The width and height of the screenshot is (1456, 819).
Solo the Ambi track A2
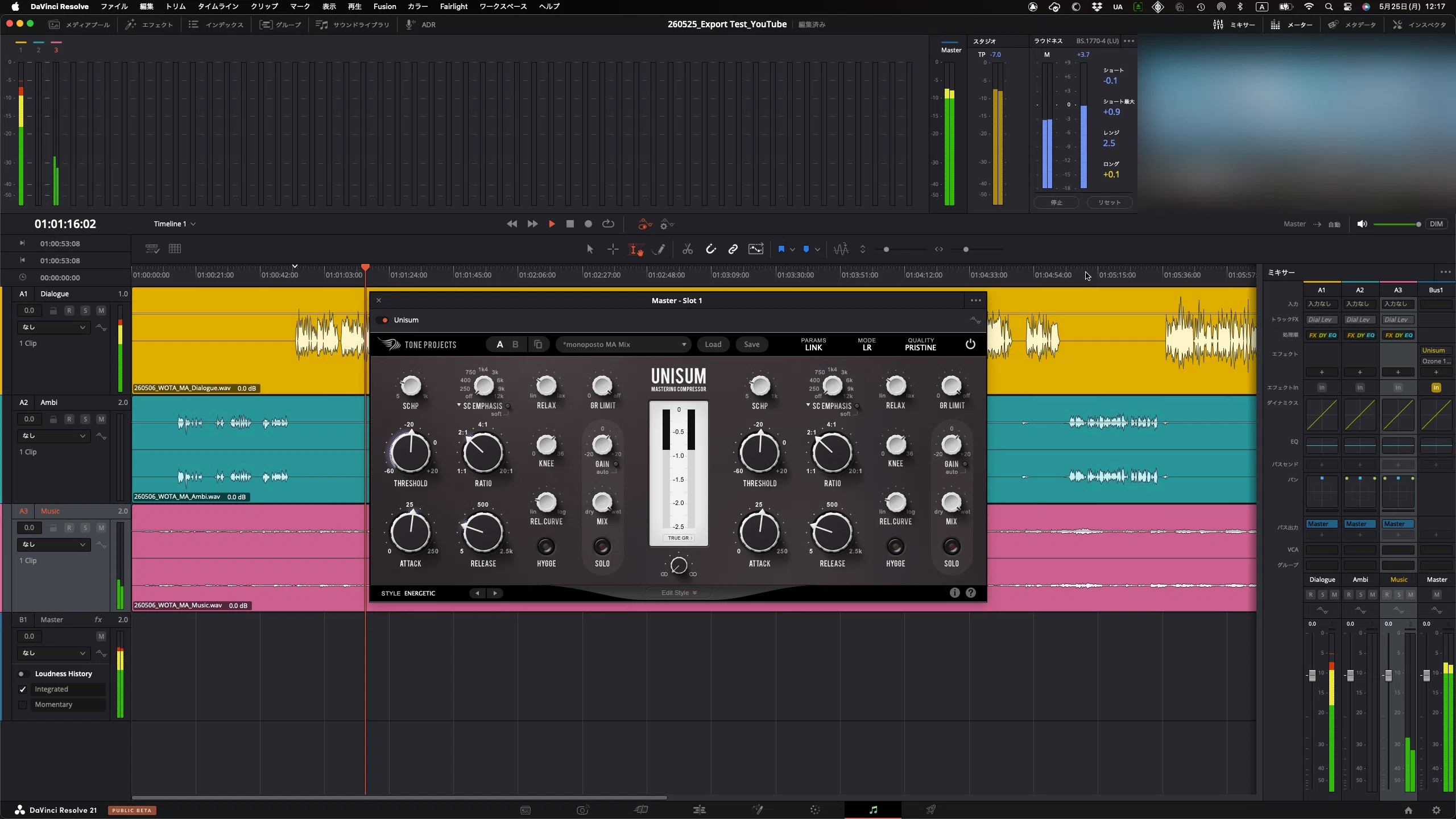tap(85, 419)
